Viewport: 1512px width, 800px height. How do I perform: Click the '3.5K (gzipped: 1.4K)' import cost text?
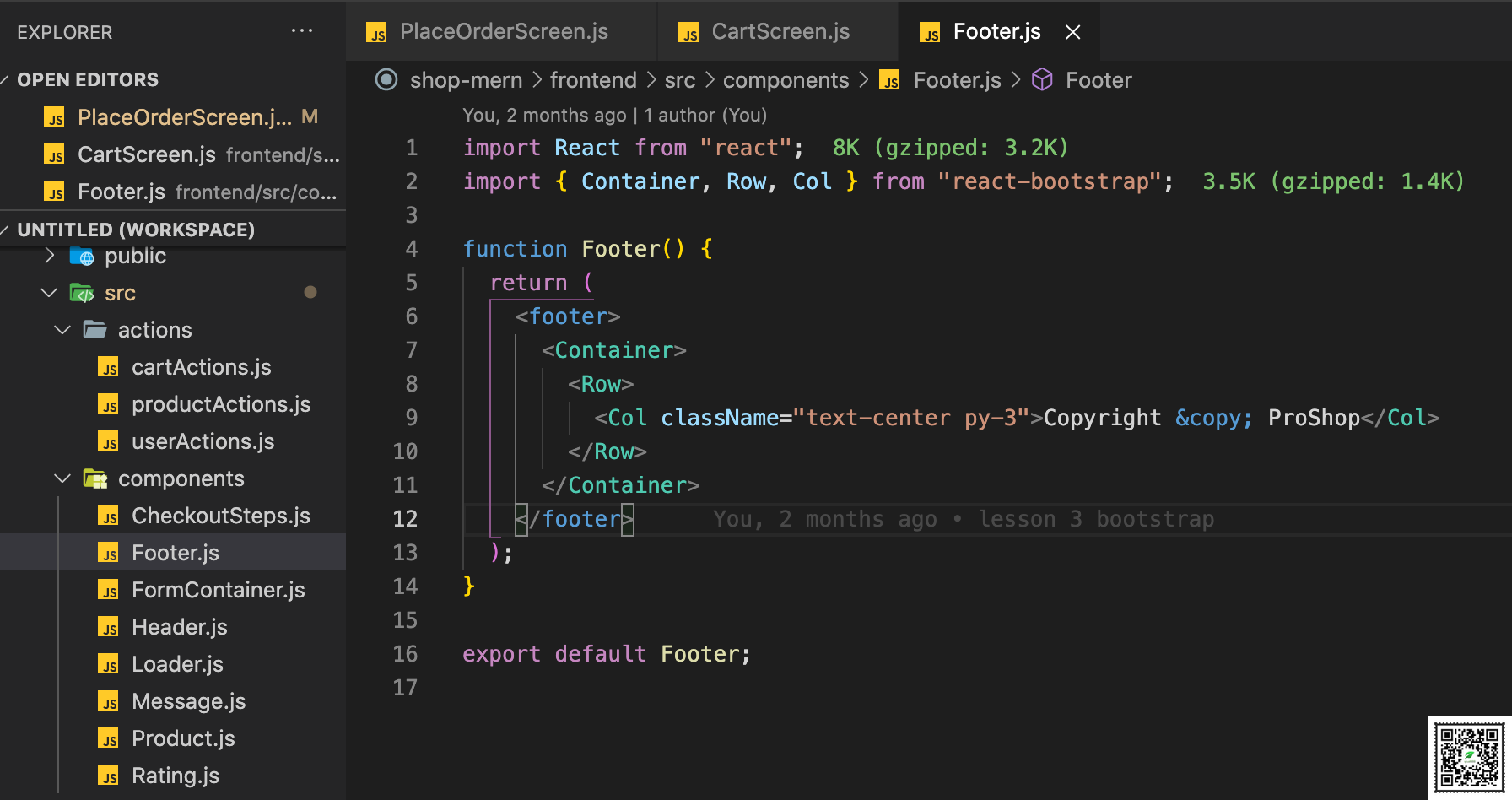(x=1333, y=181)
